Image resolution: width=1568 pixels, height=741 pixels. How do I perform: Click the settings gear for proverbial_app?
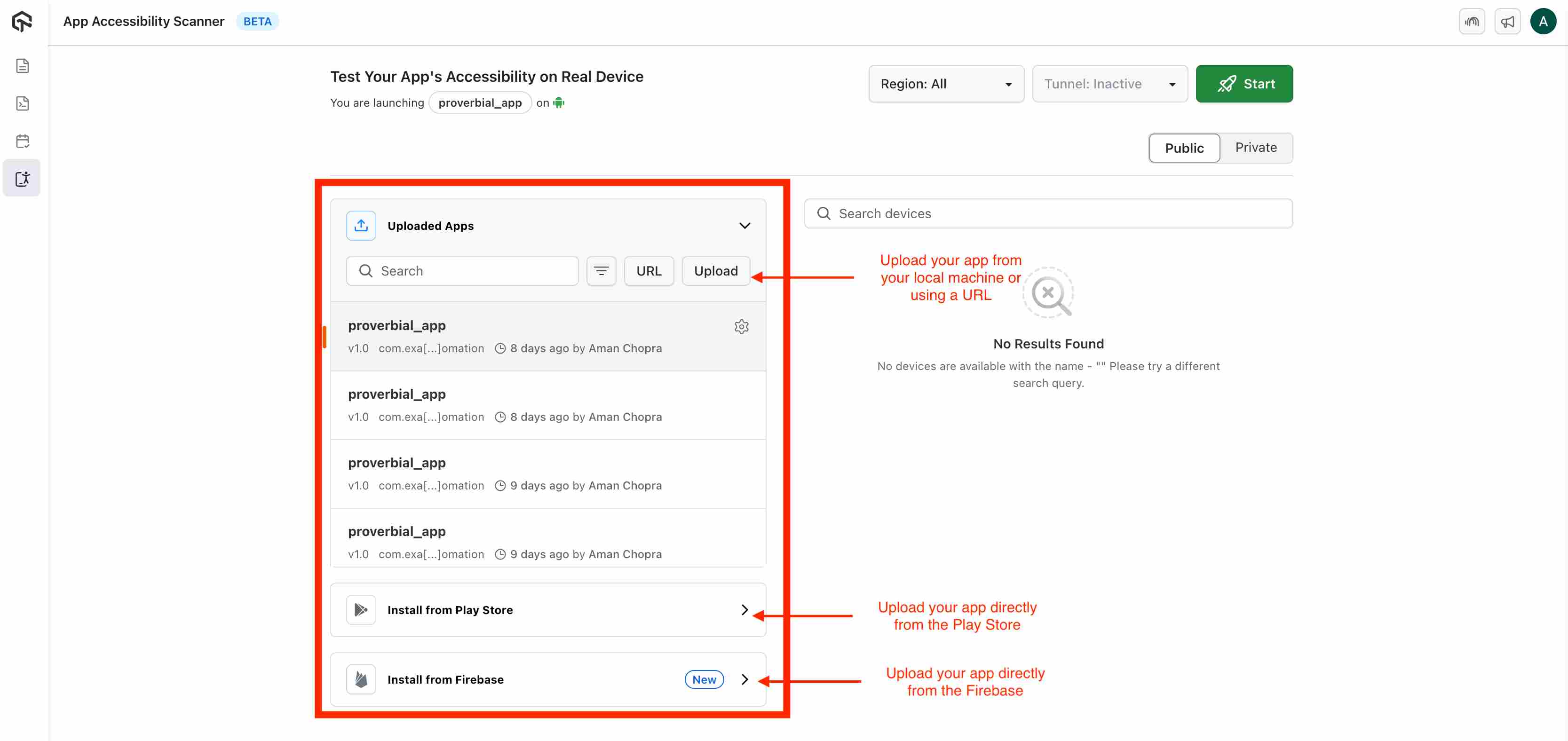click(x=741, y=327)
